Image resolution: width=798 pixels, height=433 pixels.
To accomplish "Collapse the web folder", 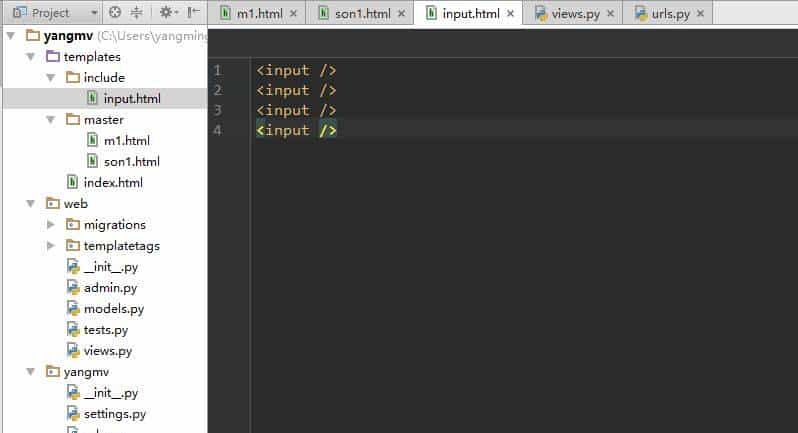I will pyautogui.click(x=31, y=204).
